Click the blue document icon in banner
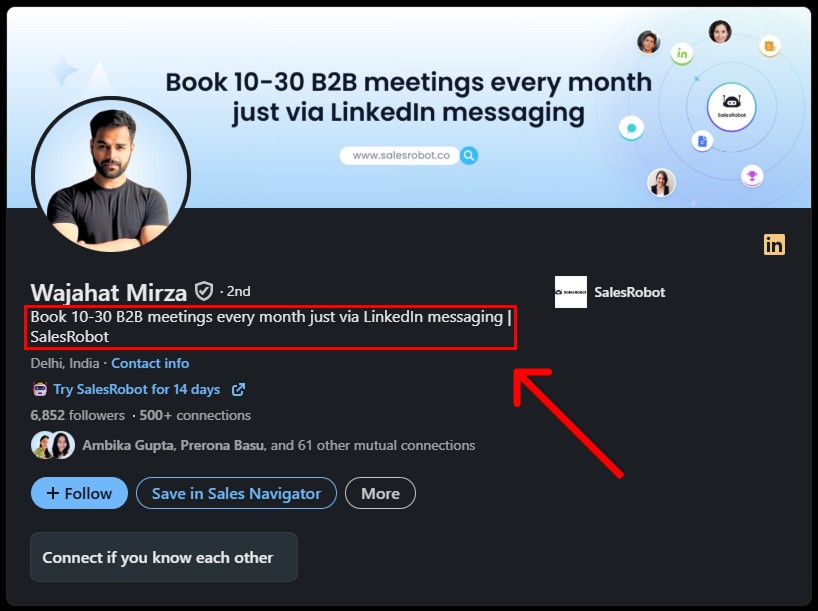This screenshot has width=818, height=611. [x=702, y=141]
